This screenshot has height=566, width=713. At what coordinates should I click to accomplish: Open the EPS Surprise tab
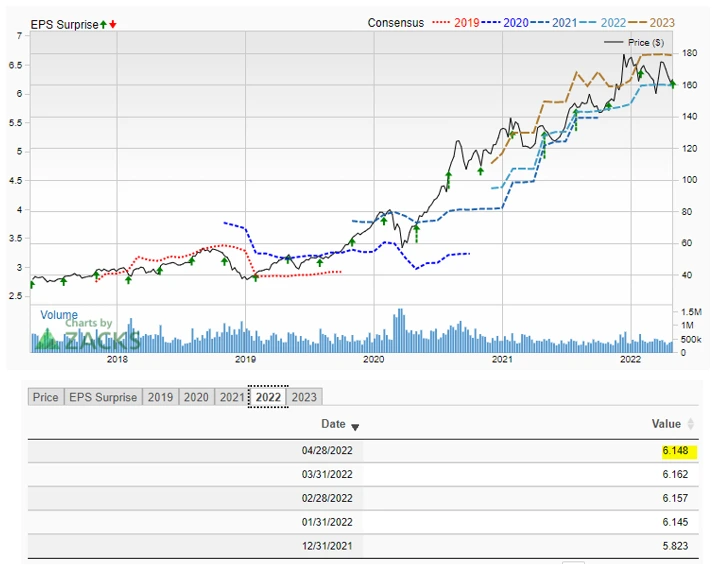click(x=103, y=397)
